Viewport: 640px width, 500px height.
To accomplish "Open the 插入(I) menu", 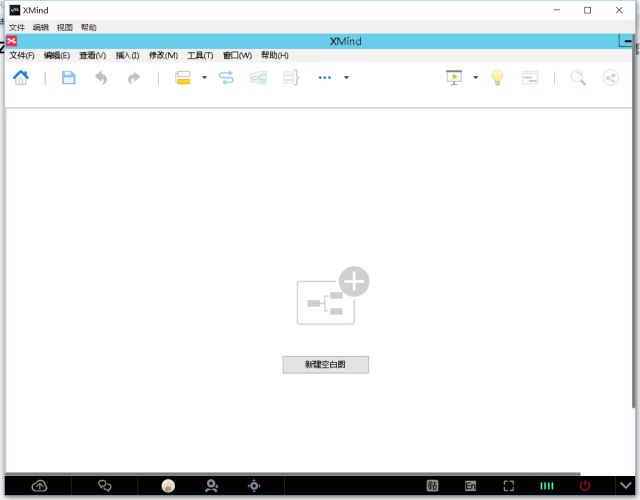I will 127,55.
